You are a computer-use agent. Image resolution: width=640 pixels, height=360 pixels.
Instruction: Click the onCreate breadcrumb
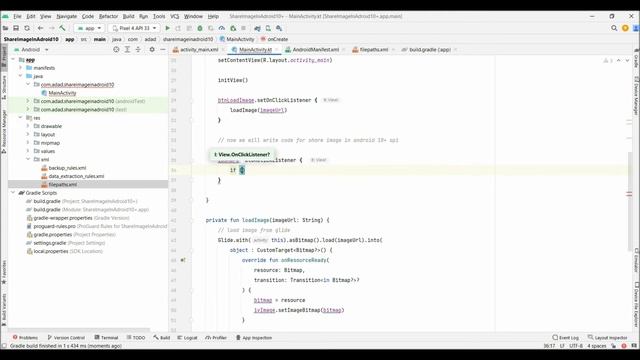click(274, 39)
